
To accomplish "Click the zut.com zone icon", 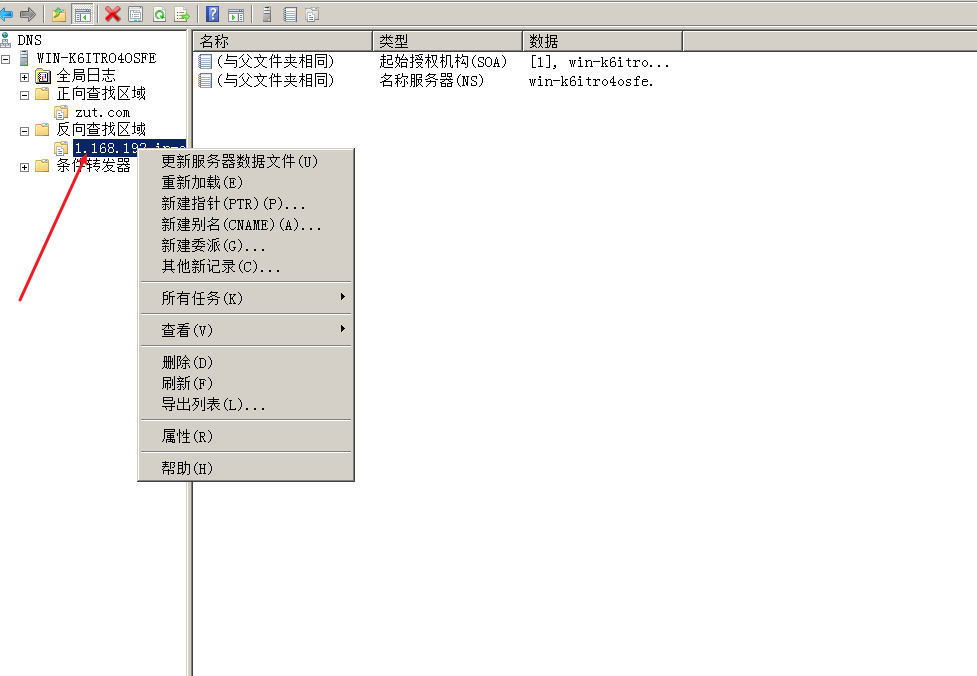I will coord(61,113).
